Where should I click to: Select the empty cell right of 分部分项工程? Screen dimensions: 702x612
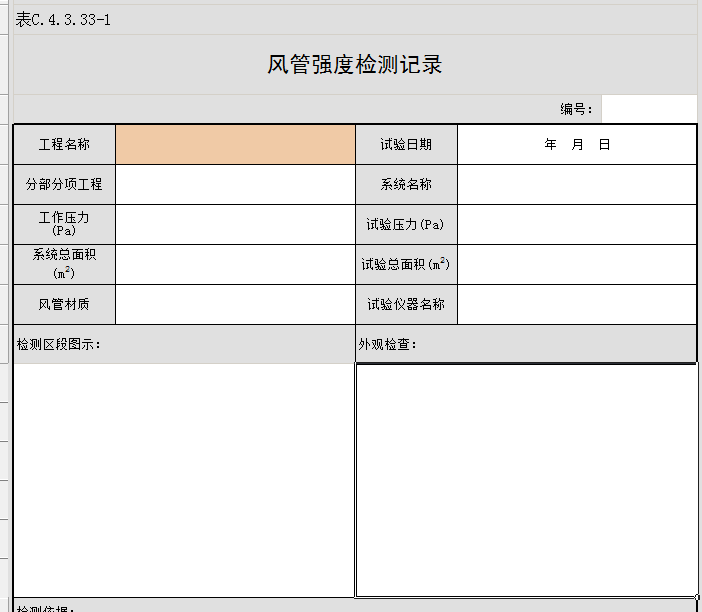(x=235, y=184)
